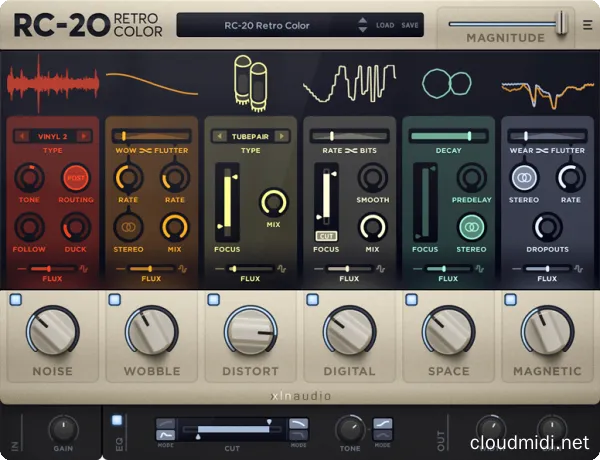Click the Duck knob in Noise module
The height and width of the screenshot is (460, 600).
click(x=74, y=226)
